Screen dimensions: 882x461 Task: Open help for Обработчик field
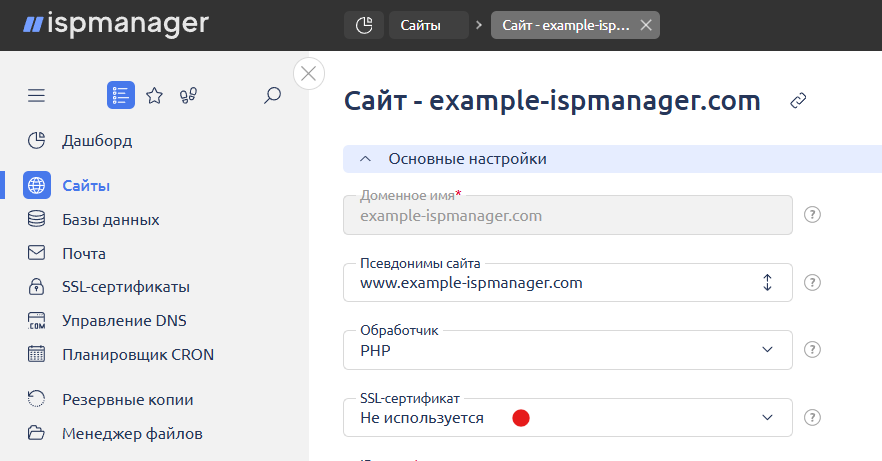(x=812, y=350)
